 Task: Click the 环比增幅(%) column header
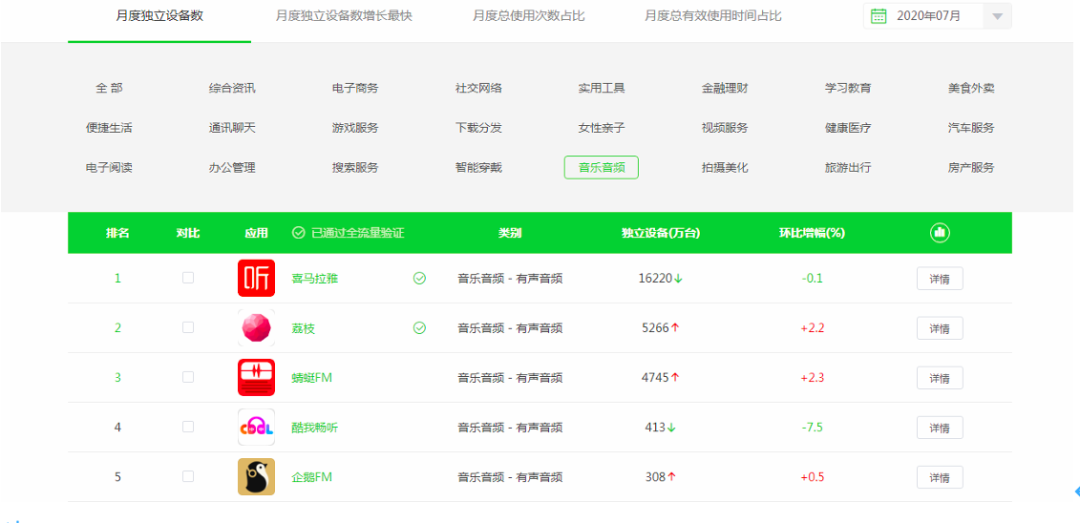(x=812, y=233)
